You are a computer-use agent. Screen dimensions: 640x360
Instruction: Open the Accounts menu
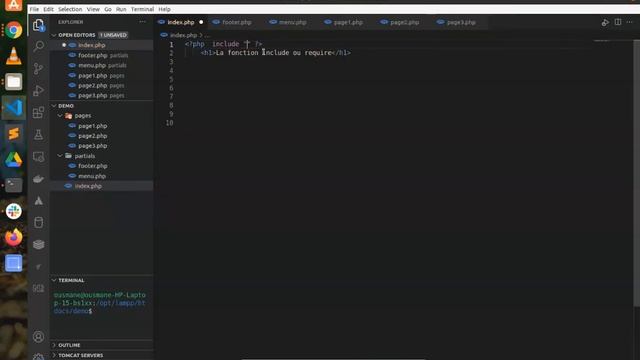click(x=38, y=337)
